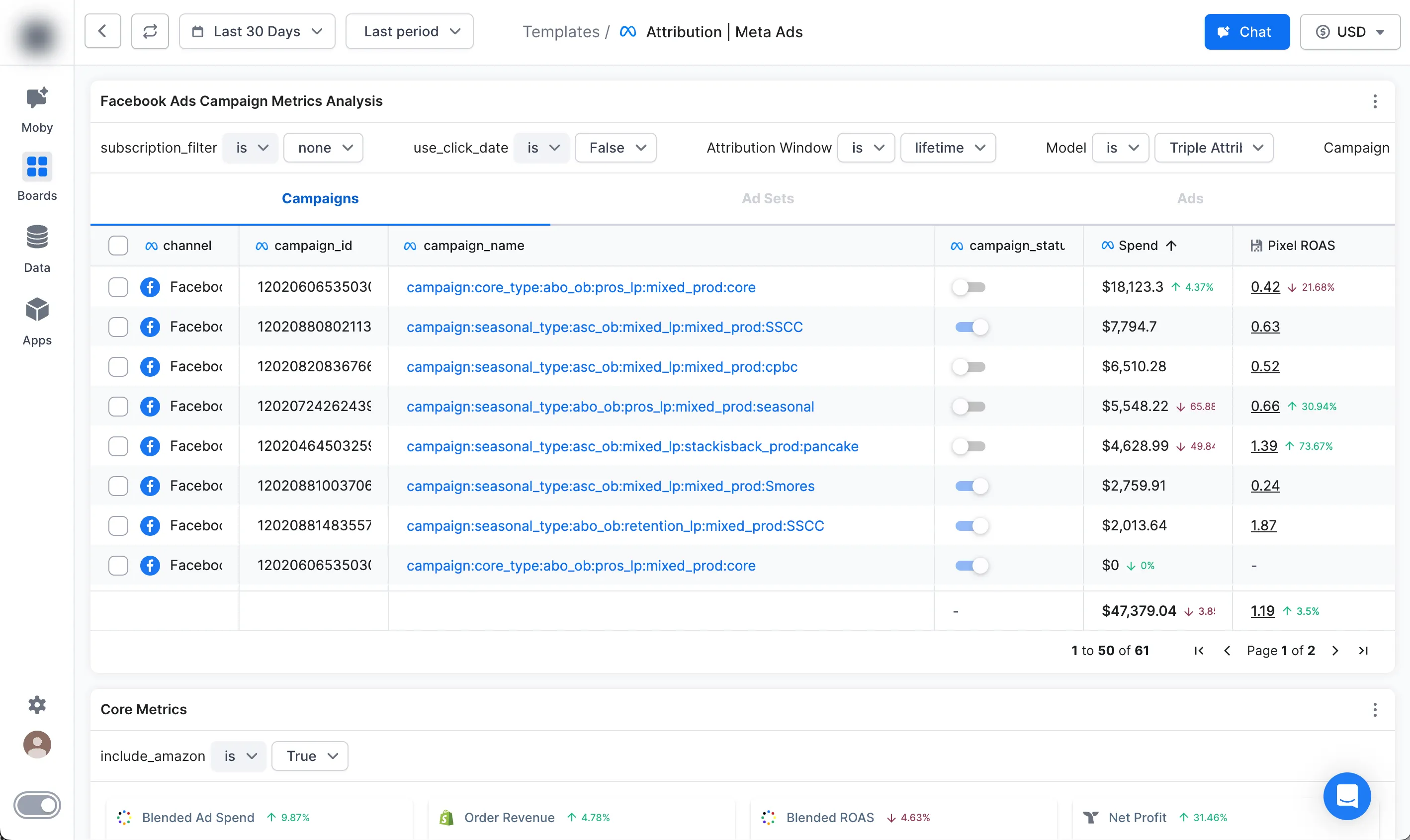Switch to the Ad Sets tab
Image resolution: width=1410 pixels, height=840 pixels.
(x=768, y=199)
